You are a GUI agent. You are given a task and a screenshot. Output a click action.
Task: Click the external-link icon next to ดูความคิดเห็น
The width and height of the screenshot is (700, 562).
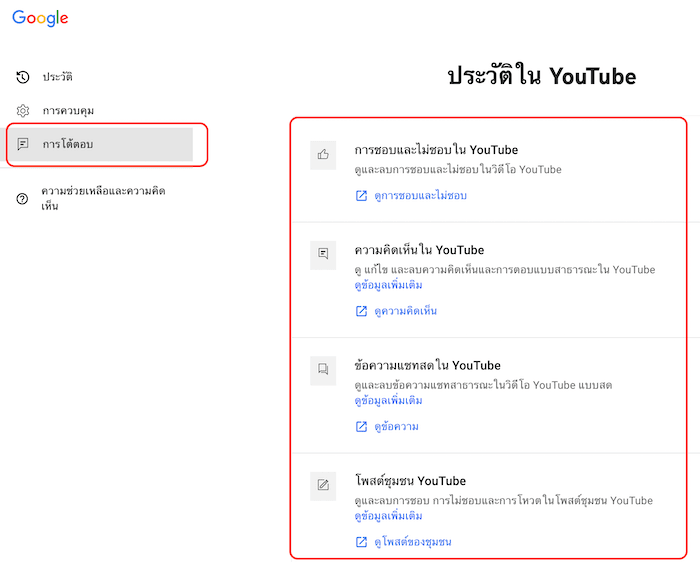[361, 311]
